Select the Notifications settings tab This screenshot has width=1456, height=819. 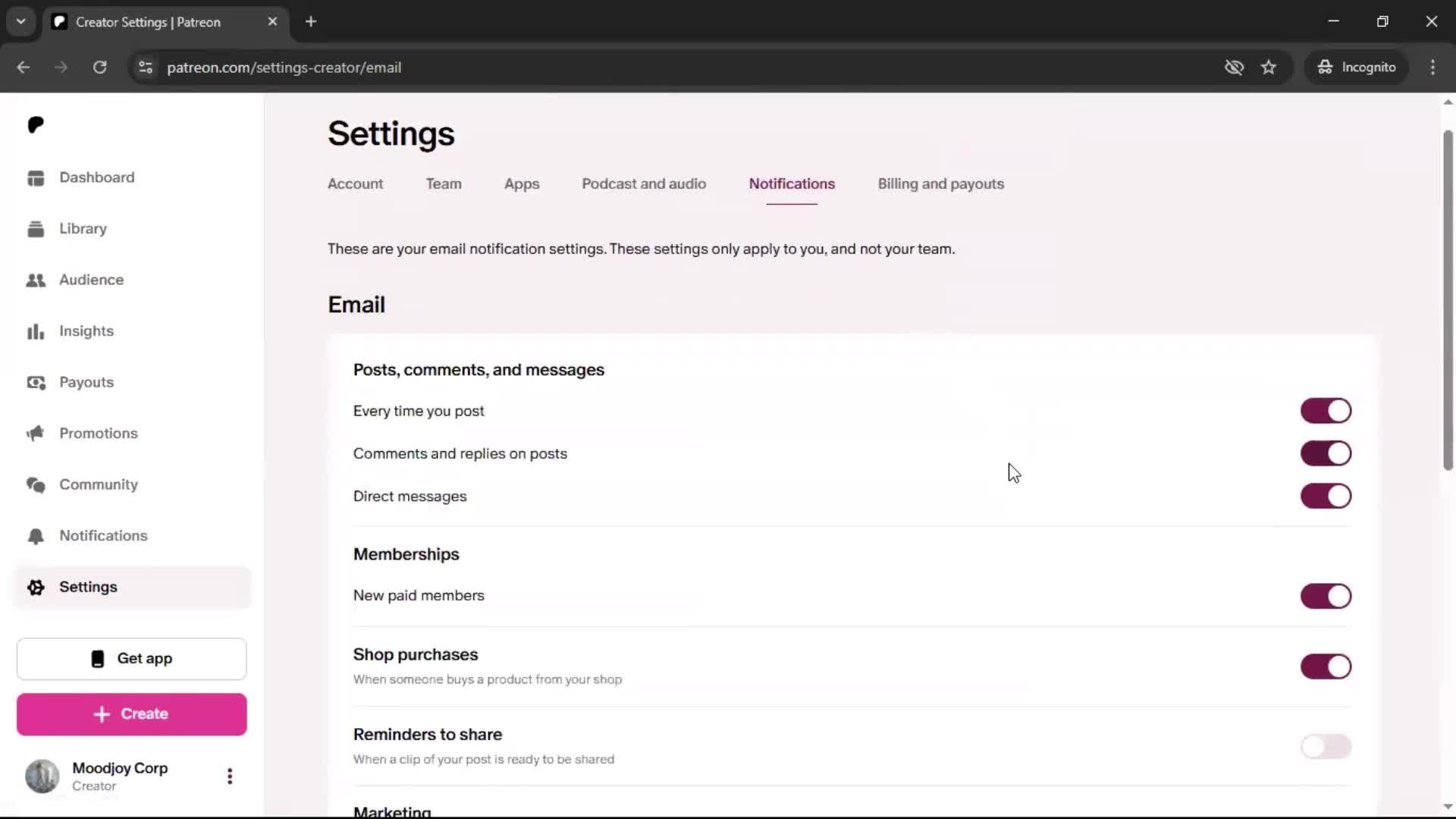click(x=792, y=184)
